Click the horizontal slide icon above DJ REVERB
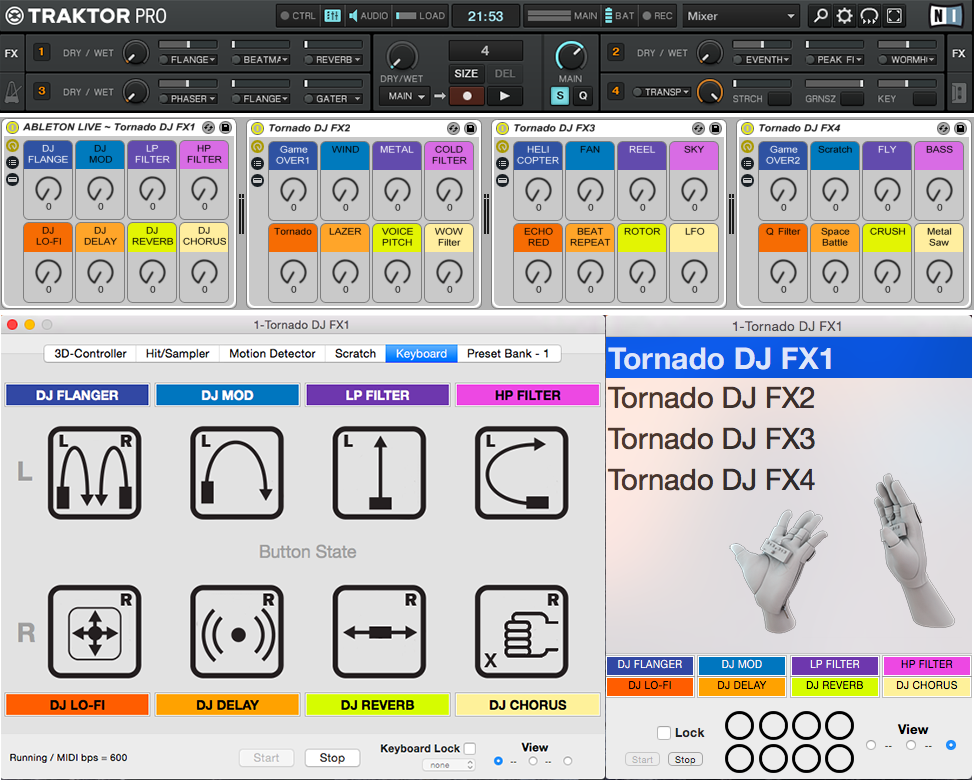 [380, 632]
